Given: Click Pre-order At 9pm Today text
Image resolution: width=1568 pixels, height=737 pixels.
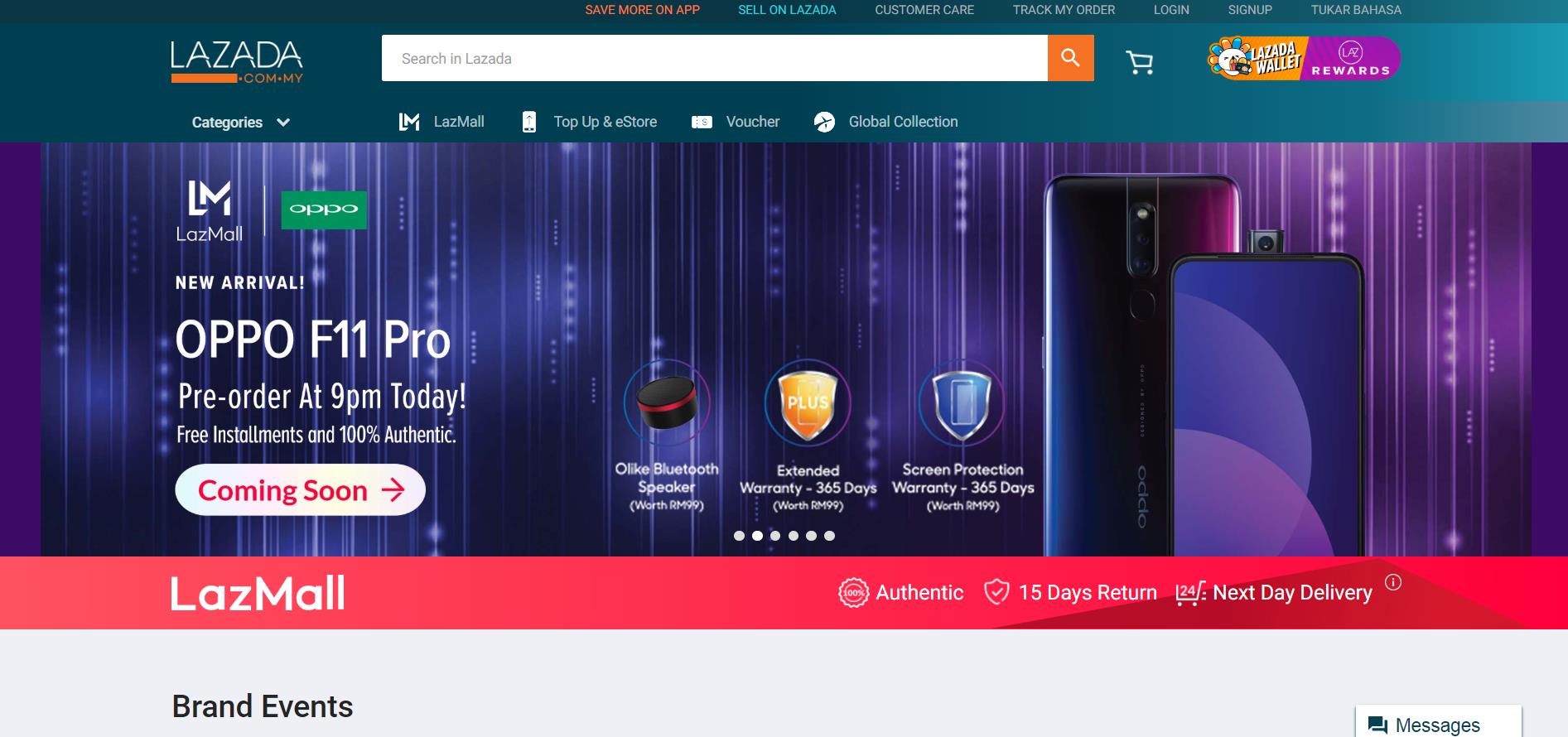Looking at the screenshot, I should click(x=322, y=397).
